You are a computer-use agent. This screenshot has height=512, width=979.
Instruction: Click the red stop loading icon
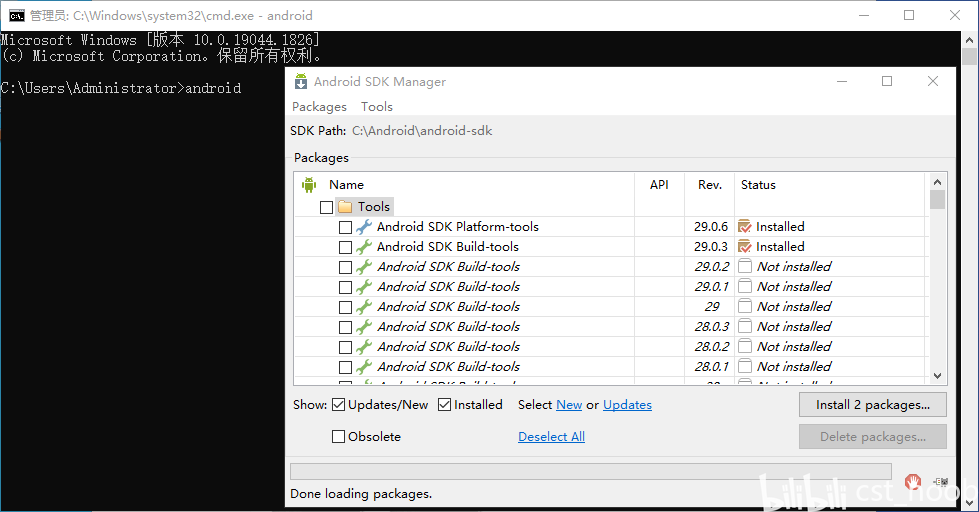(913, 481)
